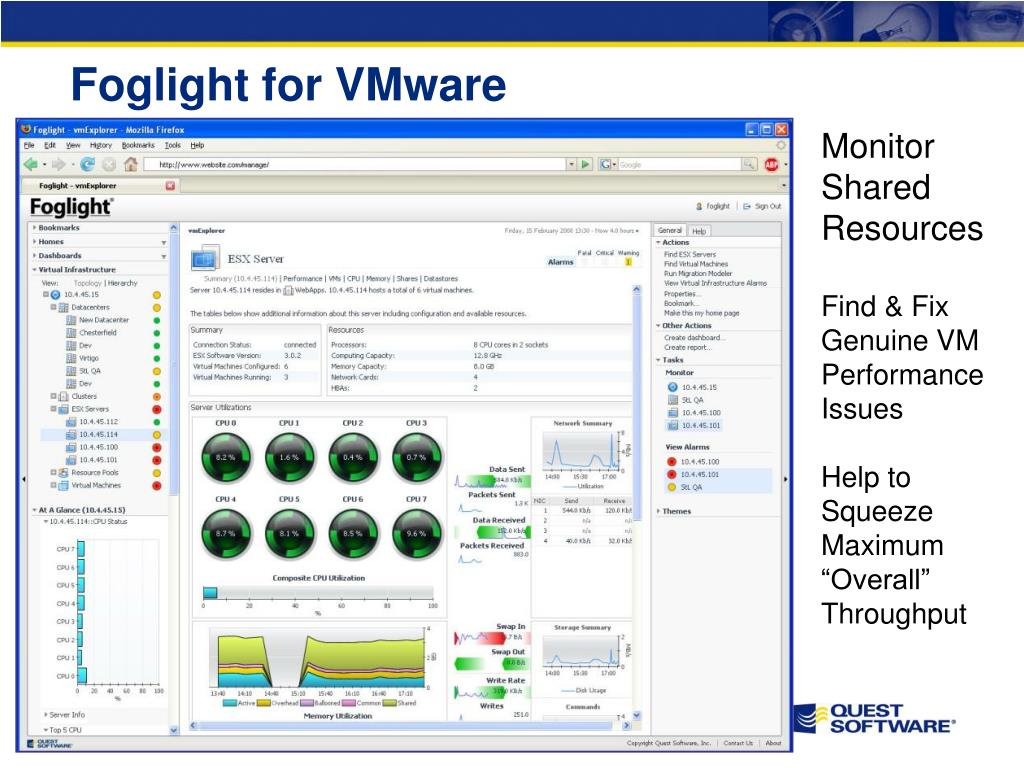Viewport: 1024px width, 768px height.
Task: Click the ESX Server monitor icon
Action: tap(205, 259)
